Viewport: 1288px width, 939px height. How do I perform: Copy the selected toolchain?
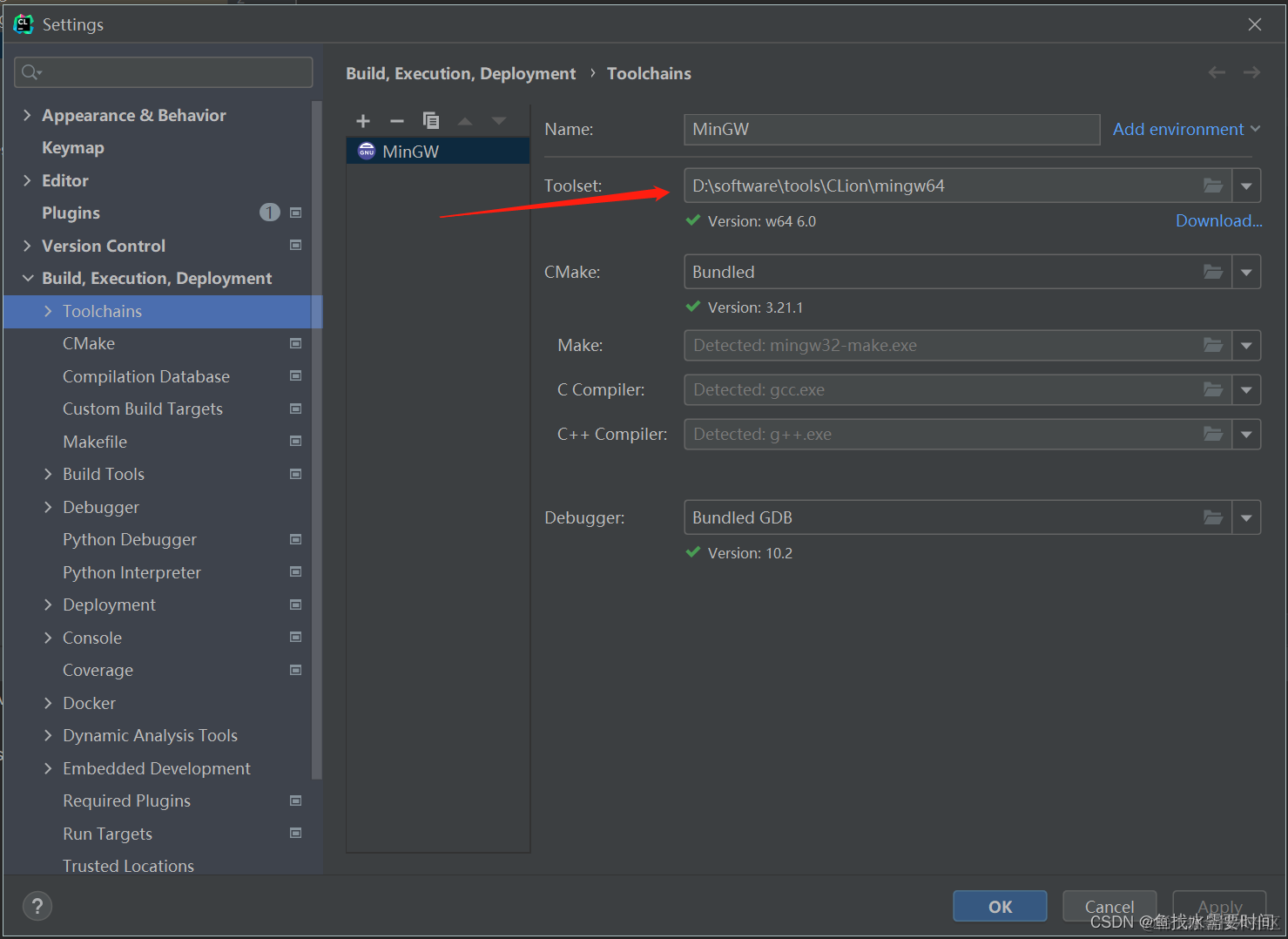pos(431,120)
